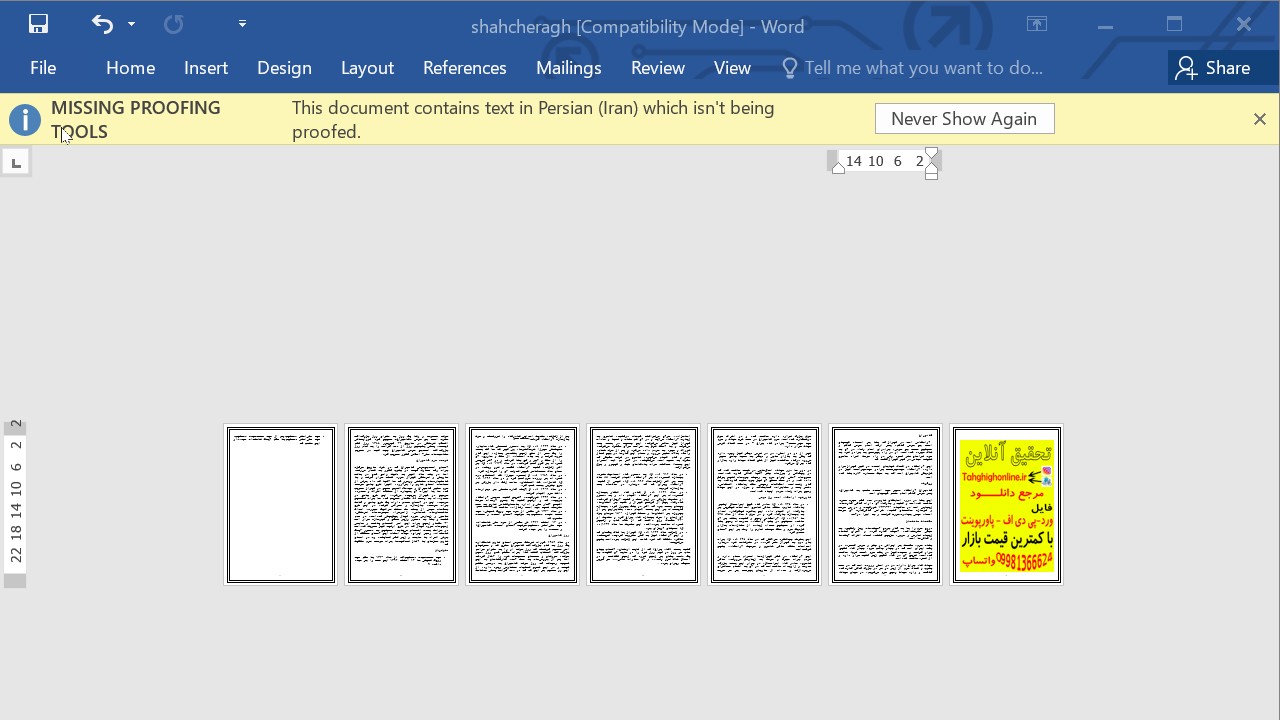Image resolution: width=1280 pixels, height=720 pixels.
Task: Click the Undo arrow icon
Action: click(x=102, y=24)
